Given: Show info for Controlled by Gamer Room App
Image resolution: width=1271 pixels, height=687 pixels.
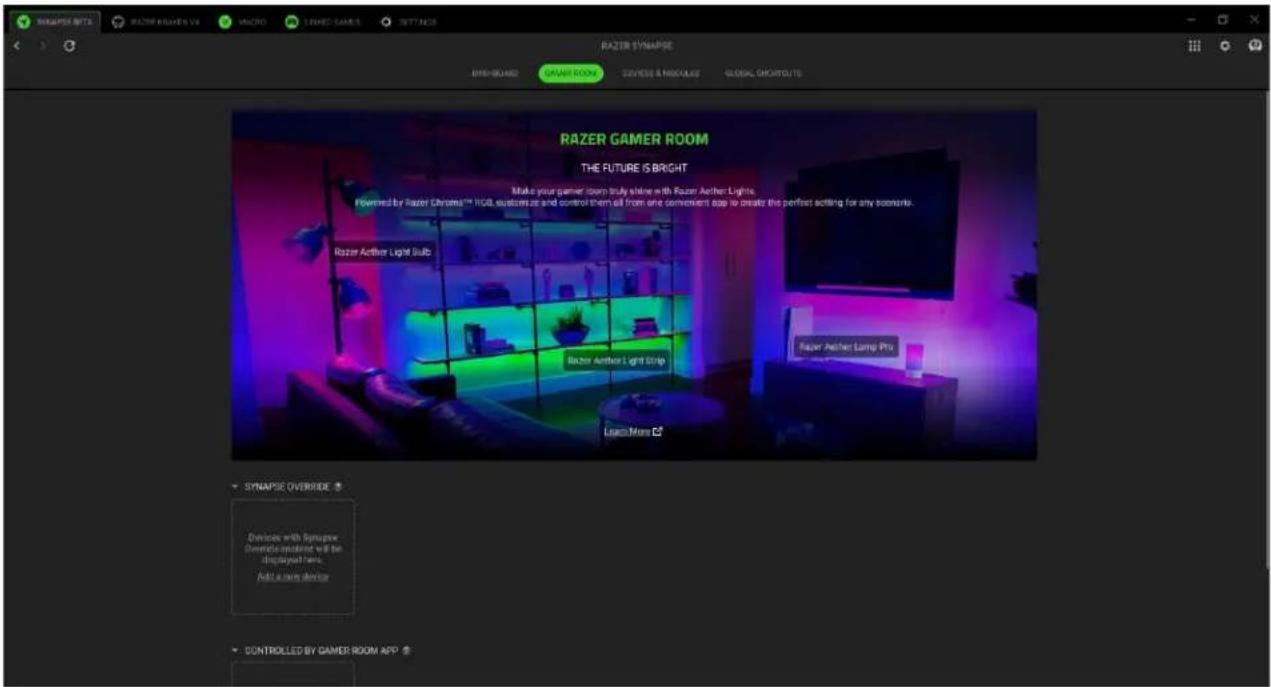Looking at the screenshot, I should 407,650.
